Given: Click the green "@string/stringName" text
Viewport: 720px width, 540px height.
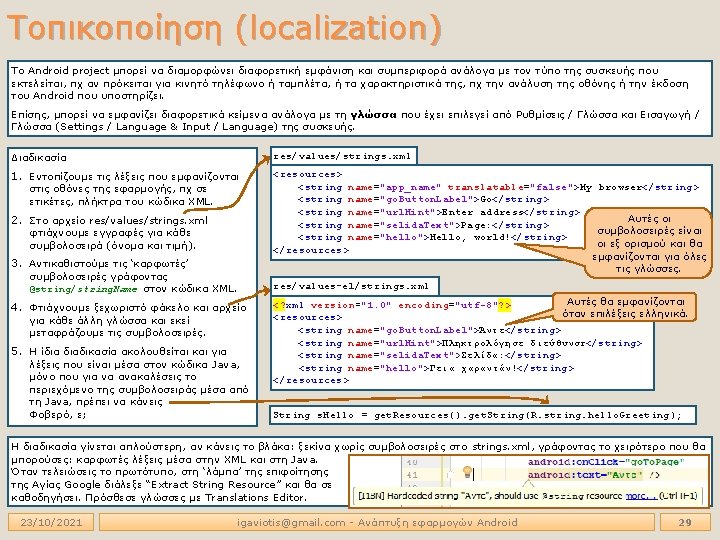Looking at the screenshot, I should (83, 289).
